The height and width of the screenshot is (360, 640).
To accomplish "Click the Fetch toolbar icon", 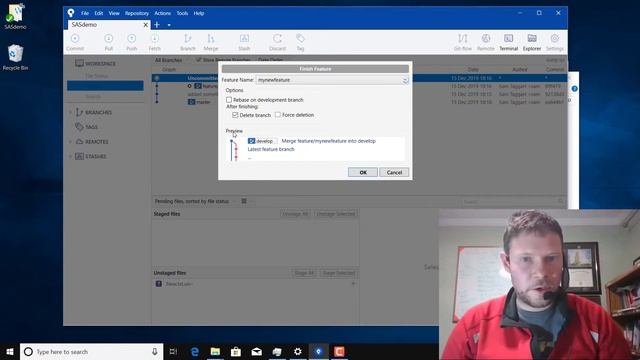I will pyautogui.click(x=155, y=42).
